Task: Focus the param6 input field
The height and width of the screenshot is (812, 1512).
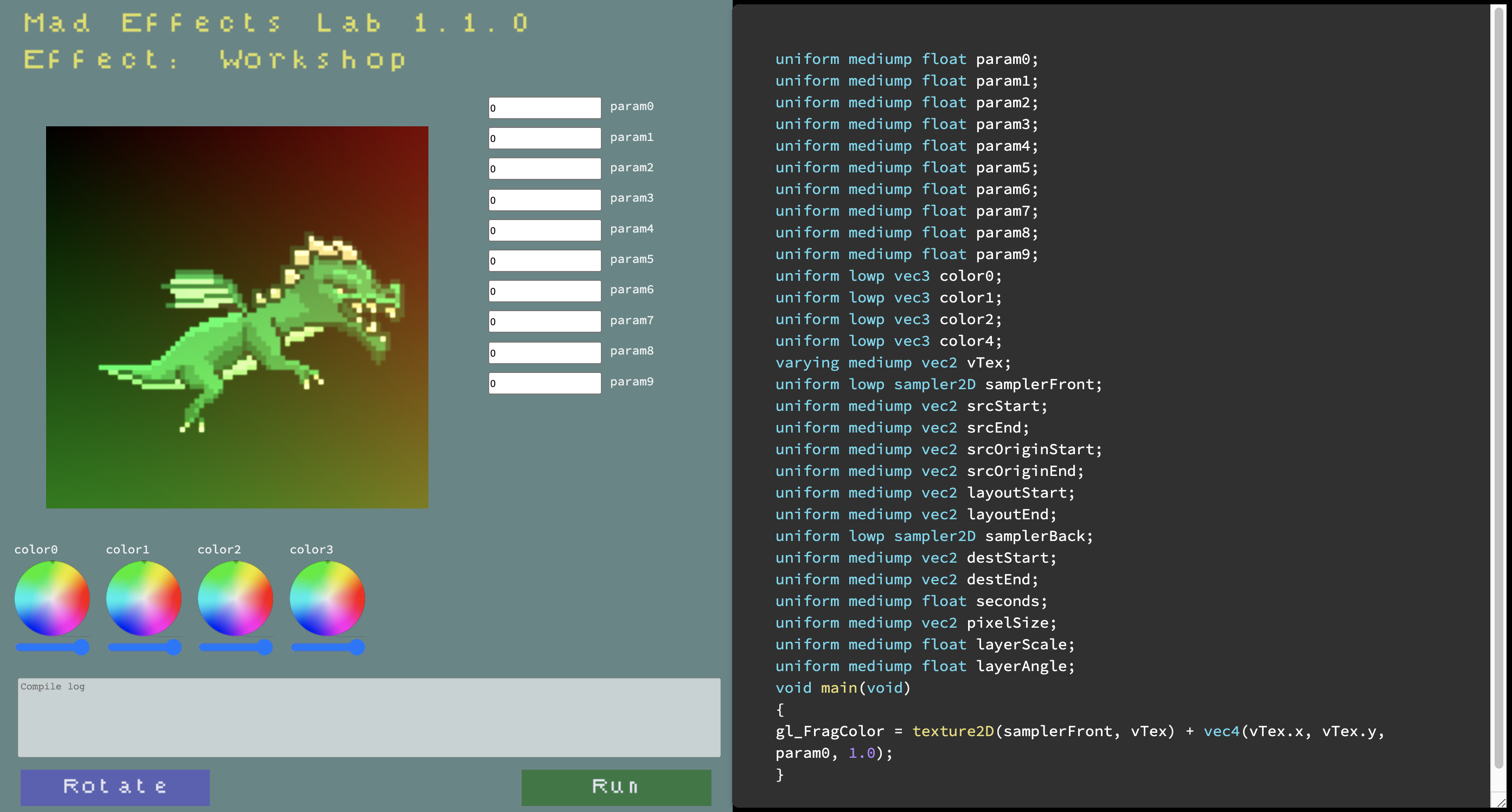Action: point(544,292)
